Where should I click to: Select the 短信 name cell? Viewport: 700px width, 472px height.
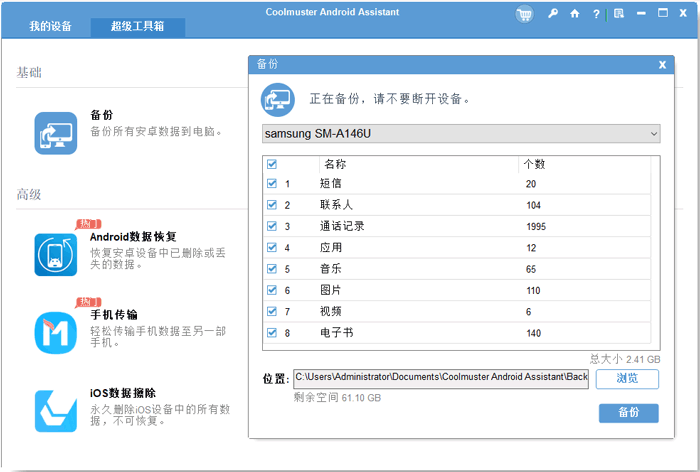tap(331, 184)
